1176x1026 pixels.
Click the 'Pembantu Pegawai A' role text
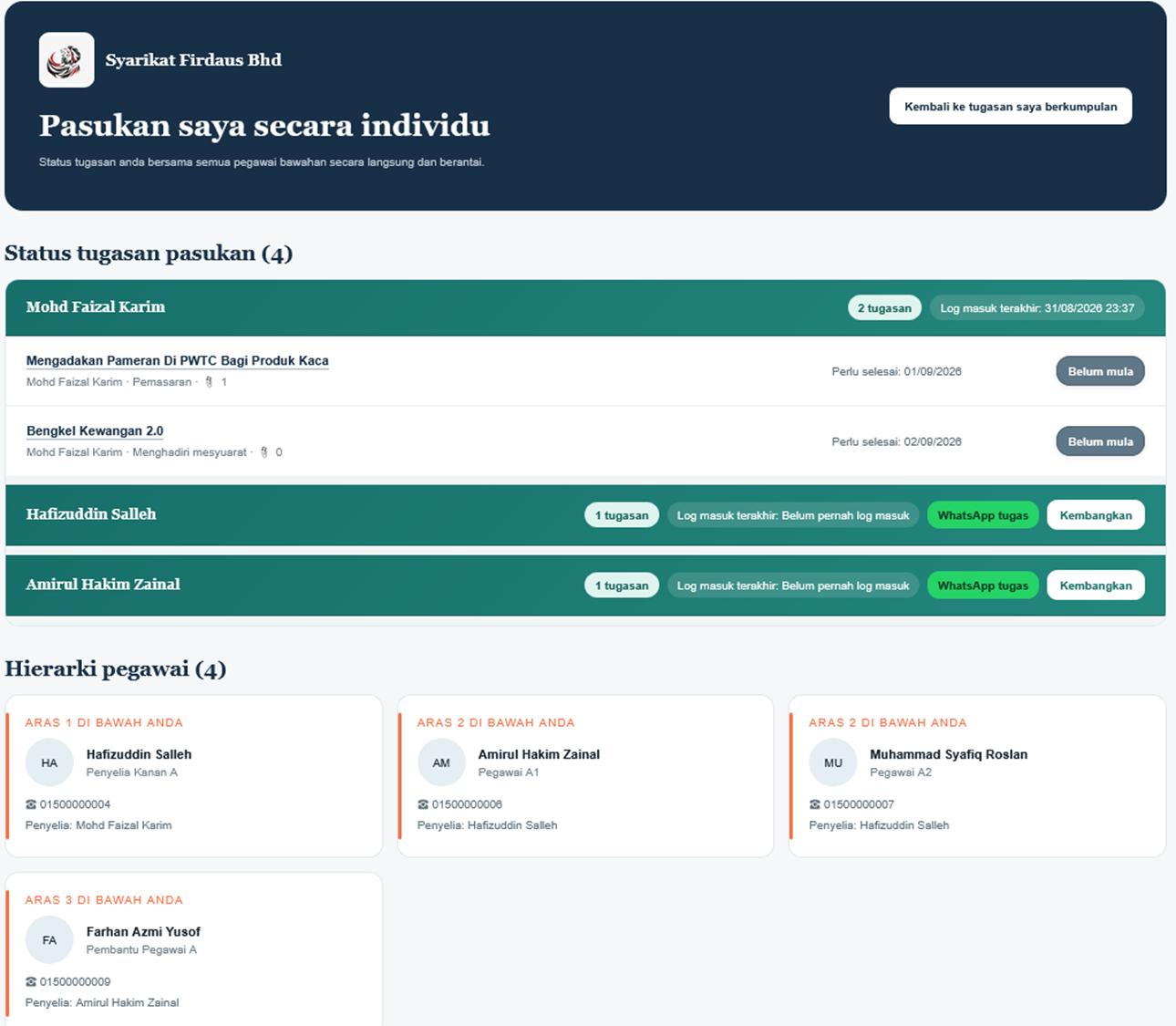coord(141,949)
